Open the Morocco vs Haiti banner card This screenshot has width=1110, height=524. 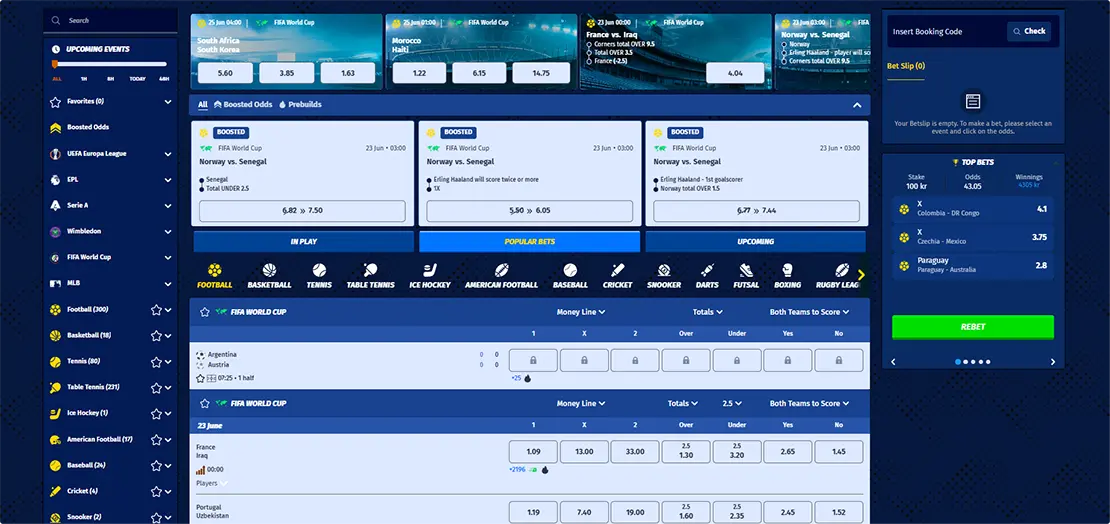[481, 52]
